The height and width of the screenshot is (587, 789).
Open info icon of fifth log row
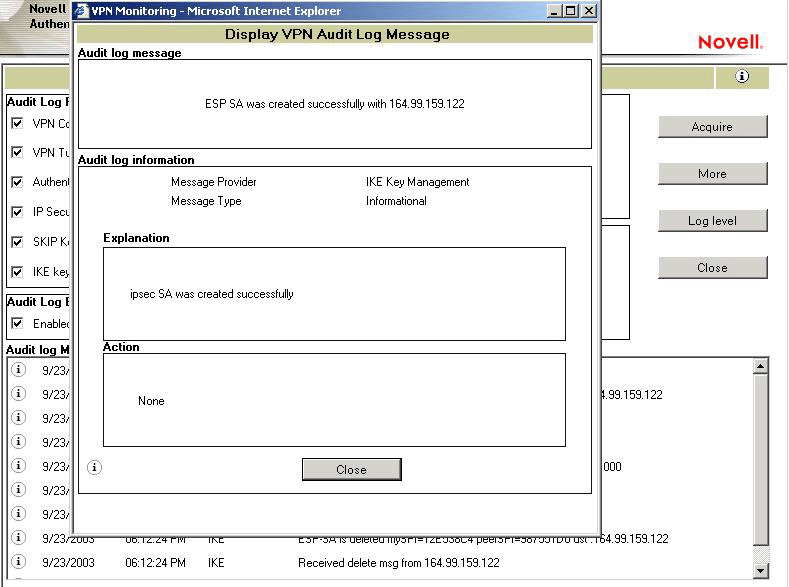point(19,466)
